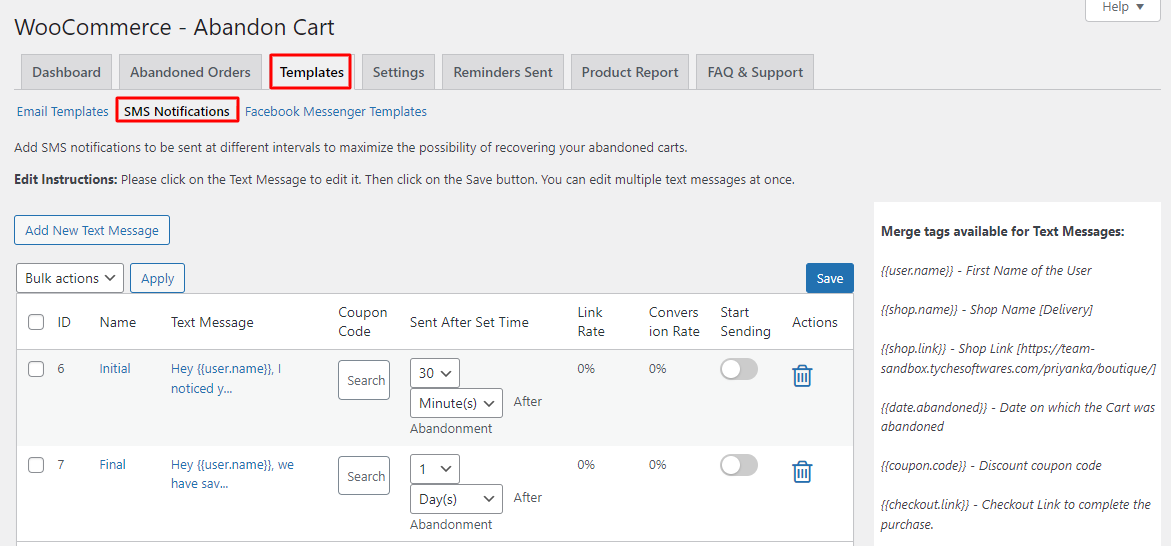Toggle Start Sending for Final message

tap(739, 465)
